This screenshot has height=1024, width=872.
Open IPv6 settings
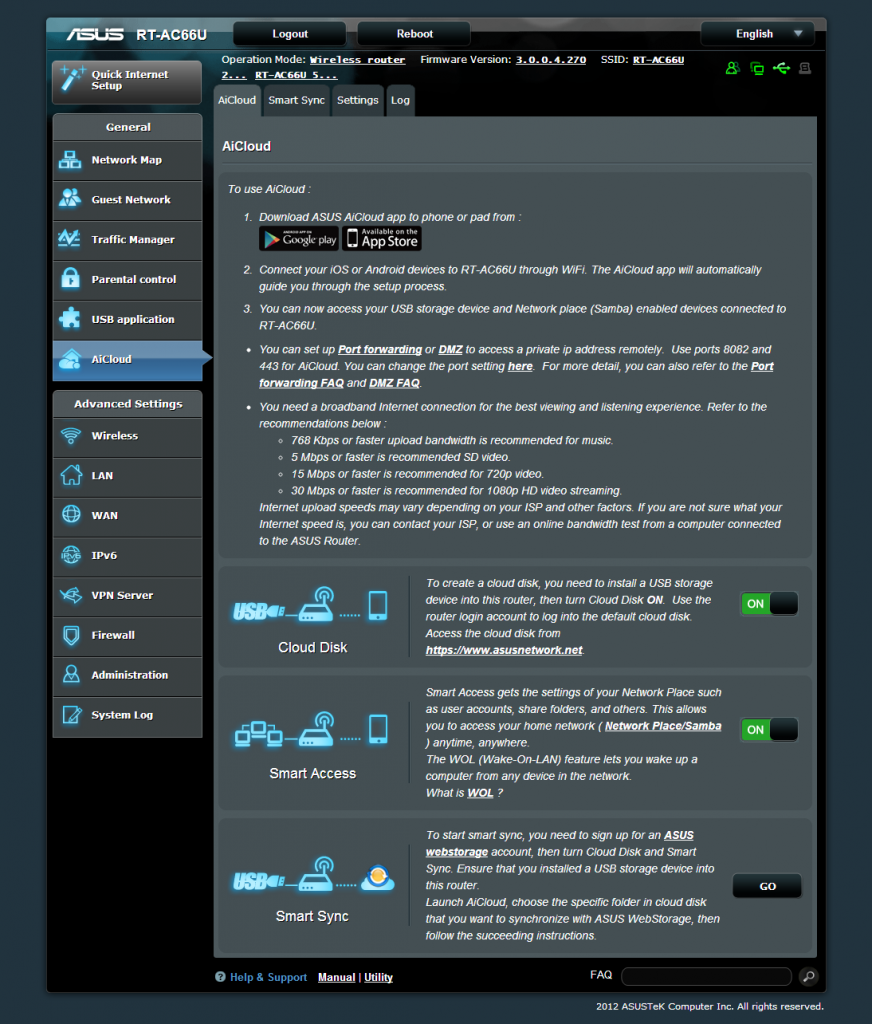(127, 555)
